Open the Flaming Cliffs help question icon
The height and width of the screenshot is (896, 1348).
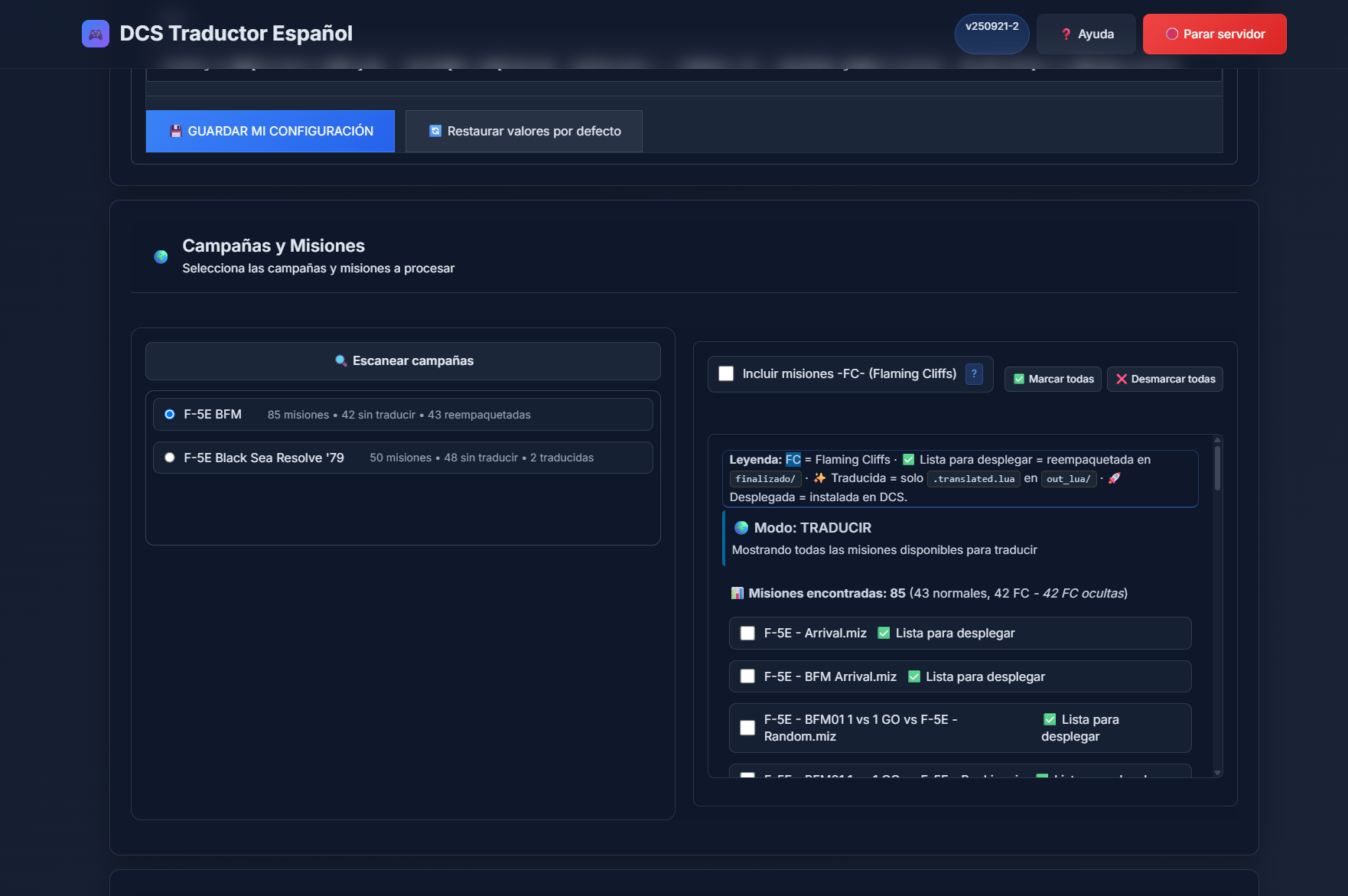pyautogui.click(x=974, y=374)
